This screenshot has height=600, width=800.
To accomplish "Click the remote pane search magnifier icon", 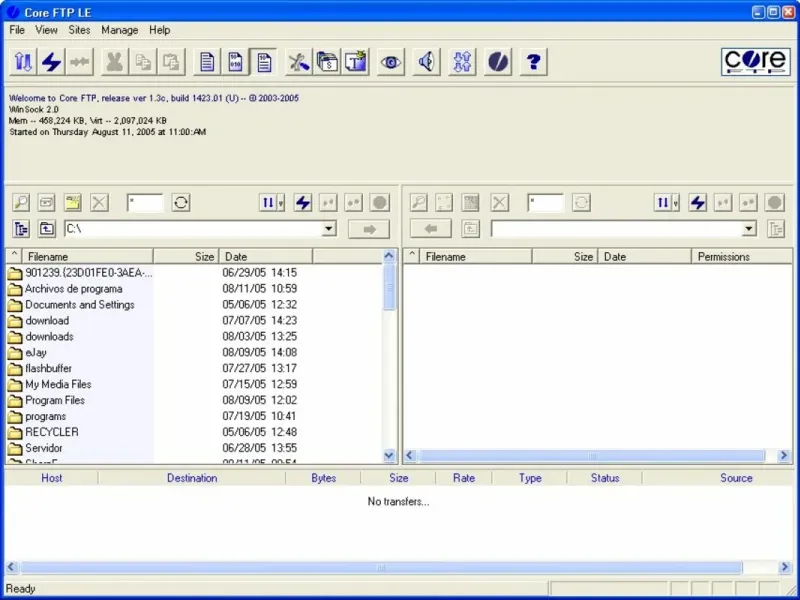I will pyautogui.click(x=419, y=203).
